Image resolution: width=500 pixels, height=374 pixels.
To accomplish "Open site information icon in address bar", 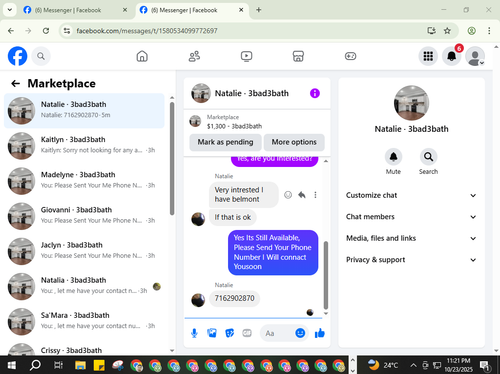I will (67, 31).
